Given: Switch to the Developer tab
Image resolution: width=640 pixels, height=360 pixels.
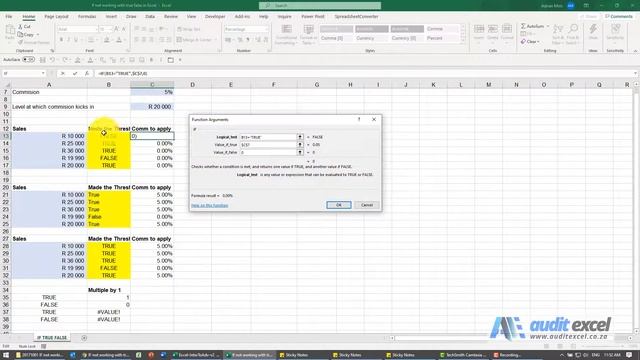Looking at the screenshot, I should (215, 17).
